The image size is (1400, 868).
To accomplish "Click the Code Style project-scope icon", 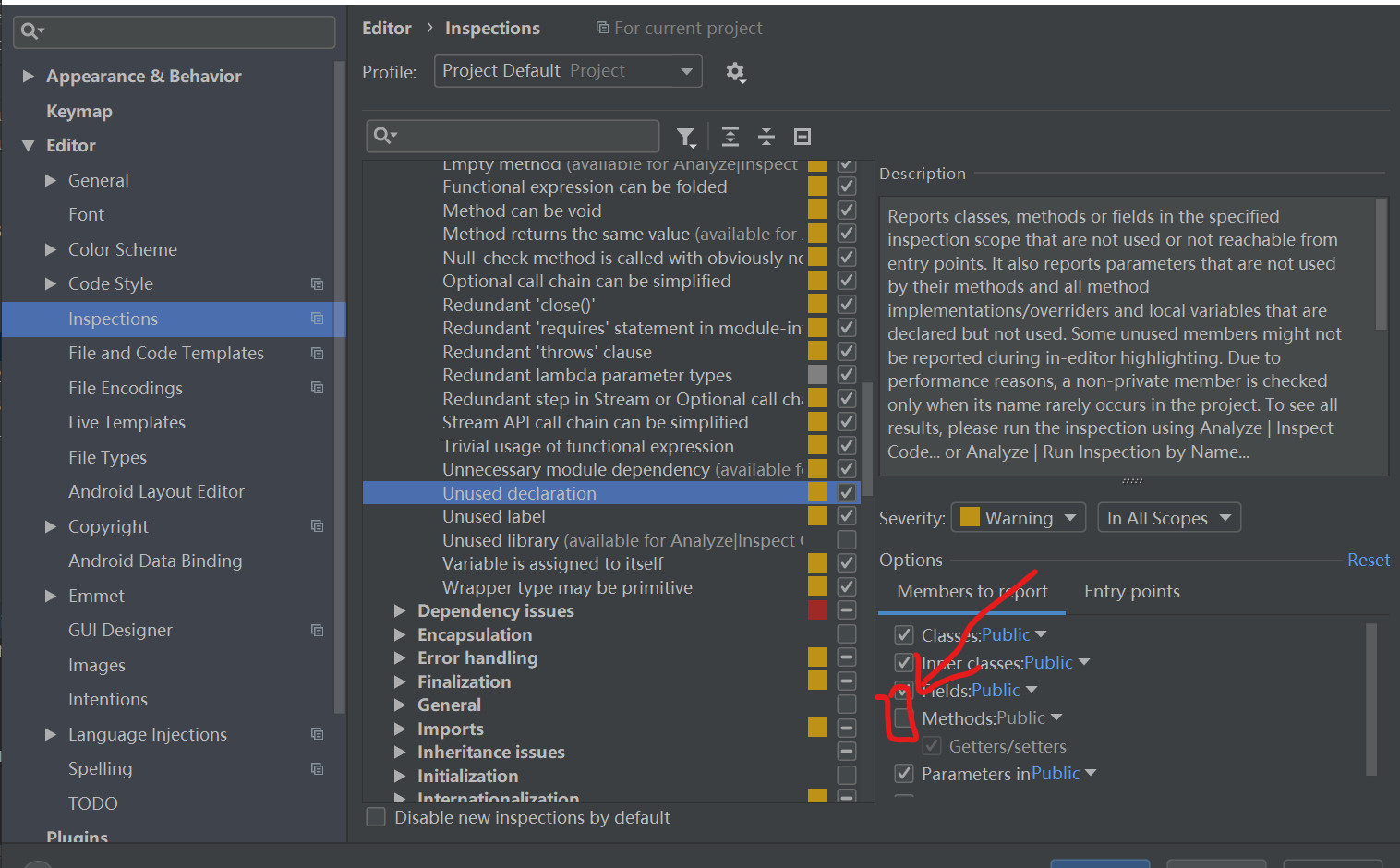I will [x=317, y=283].
